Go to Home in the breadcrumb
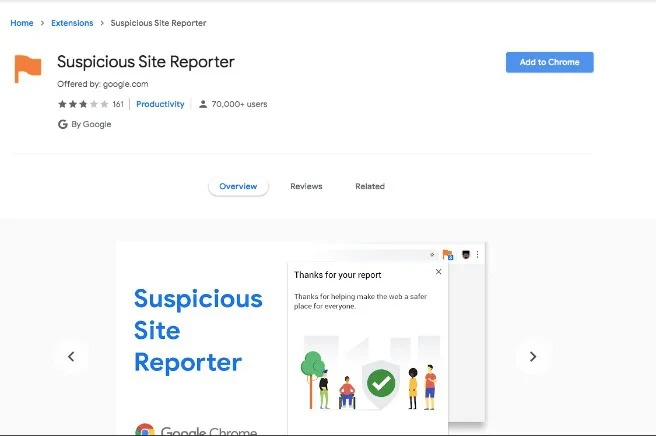 [22, 23]
